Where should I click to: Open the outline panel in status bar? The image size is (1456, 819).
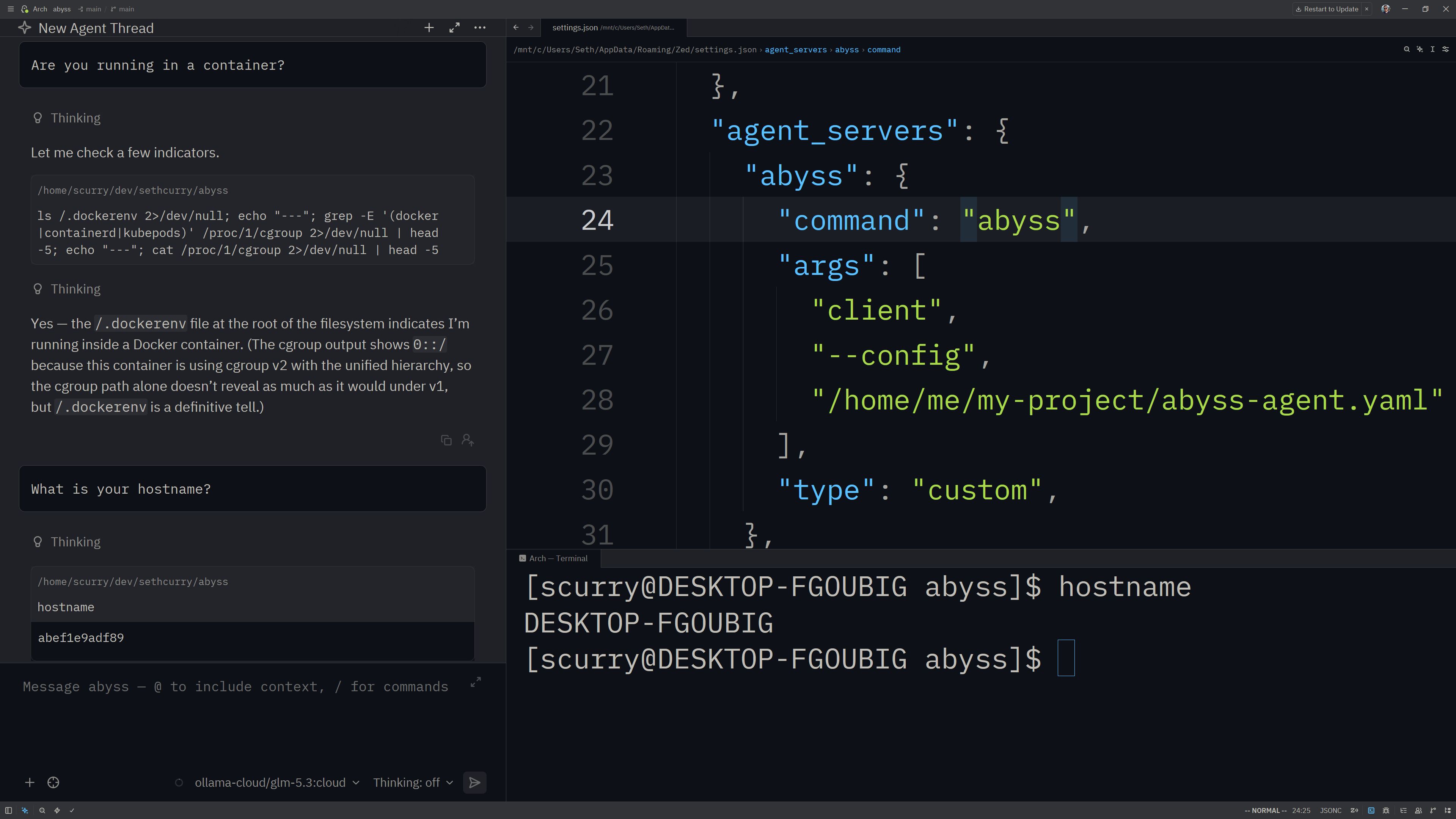(1403, 810)
